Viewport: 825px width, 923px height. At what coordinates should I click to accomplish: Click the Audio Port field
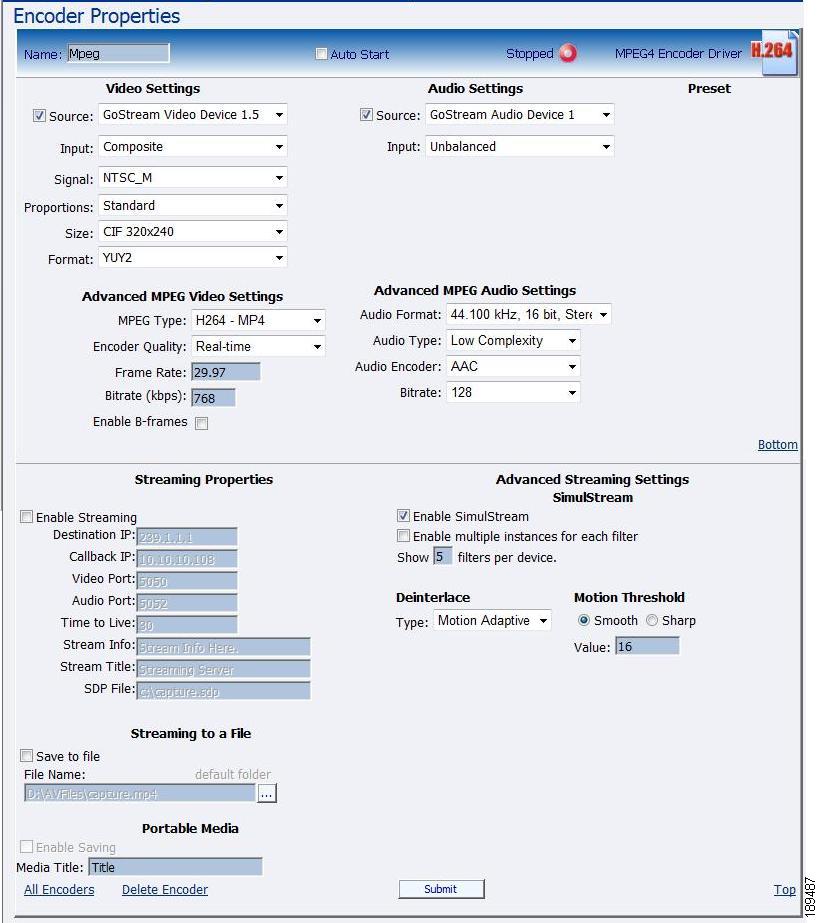pyautogui.click(x=187, y=603)
